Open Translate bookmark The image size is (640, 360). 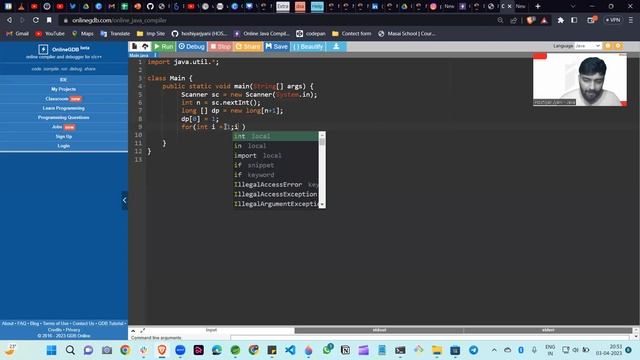pyautogui.click(x=115, y=33)
